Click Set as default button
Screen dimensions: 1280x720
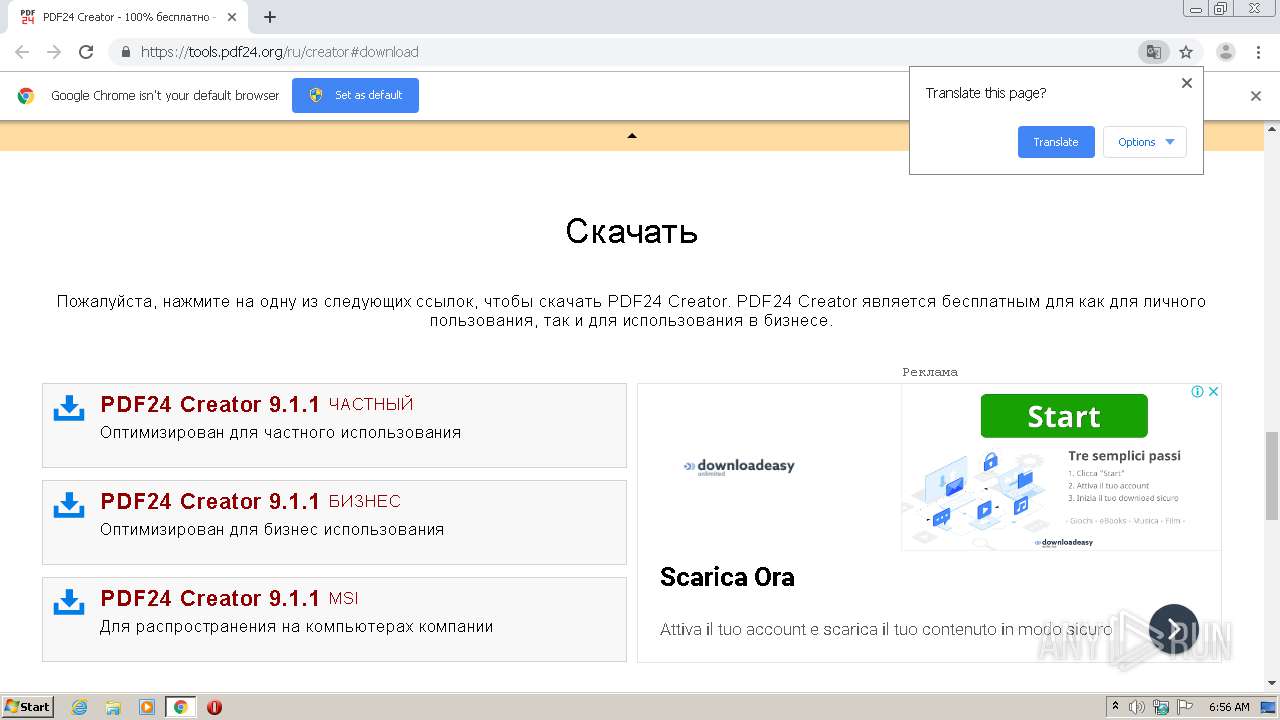(355, 95)
